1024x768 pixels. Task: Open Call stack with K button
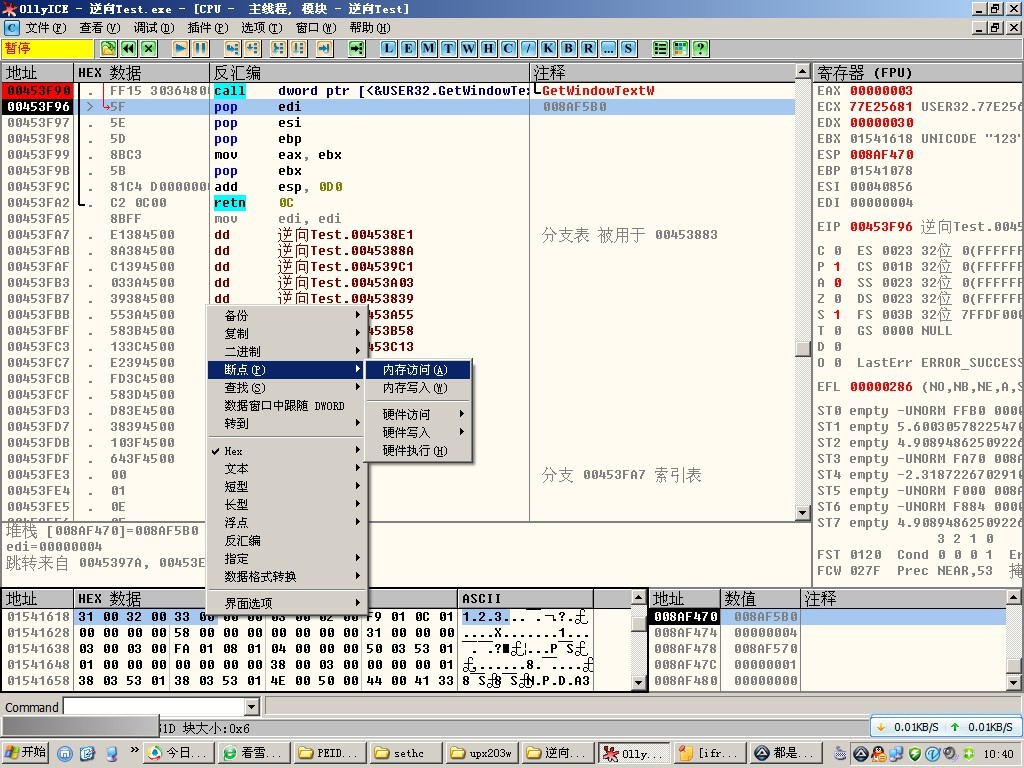[549, 48]
